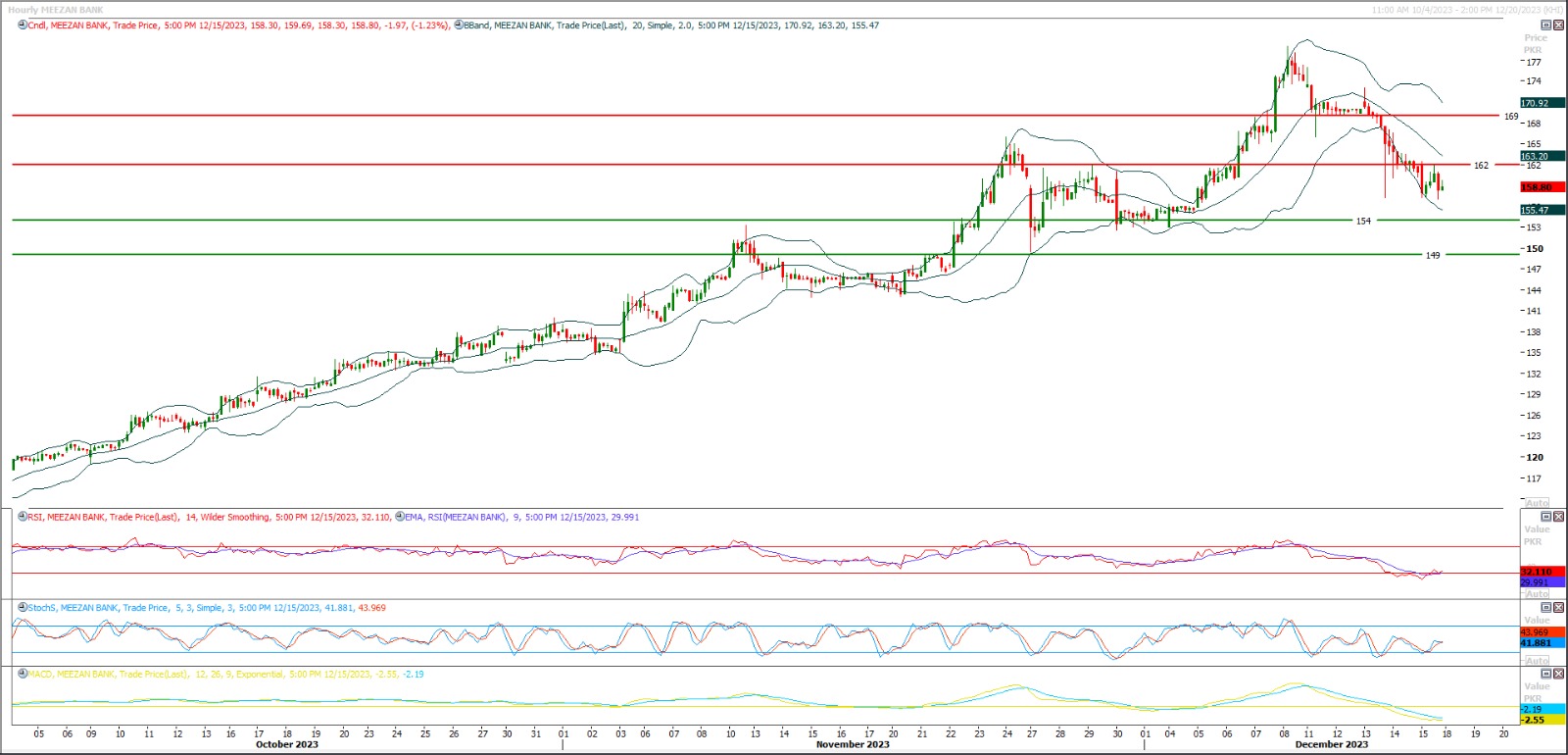Select the StochS legend text

point(207,608)
